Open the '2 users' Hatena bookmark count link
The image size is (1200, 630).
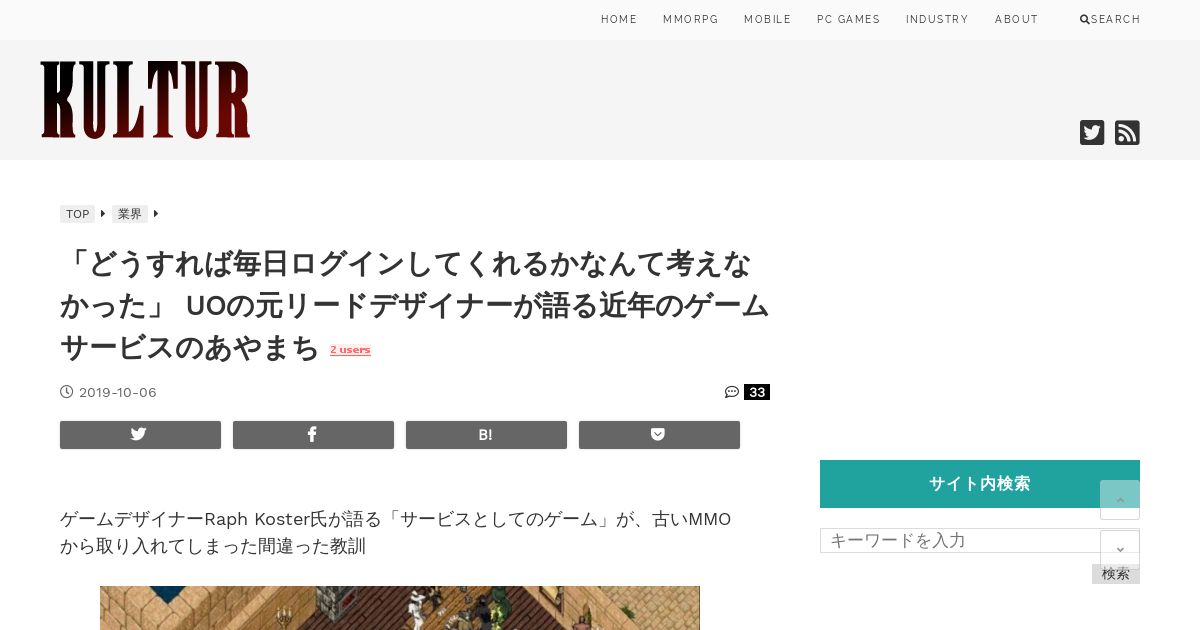[x=350, y=350]
